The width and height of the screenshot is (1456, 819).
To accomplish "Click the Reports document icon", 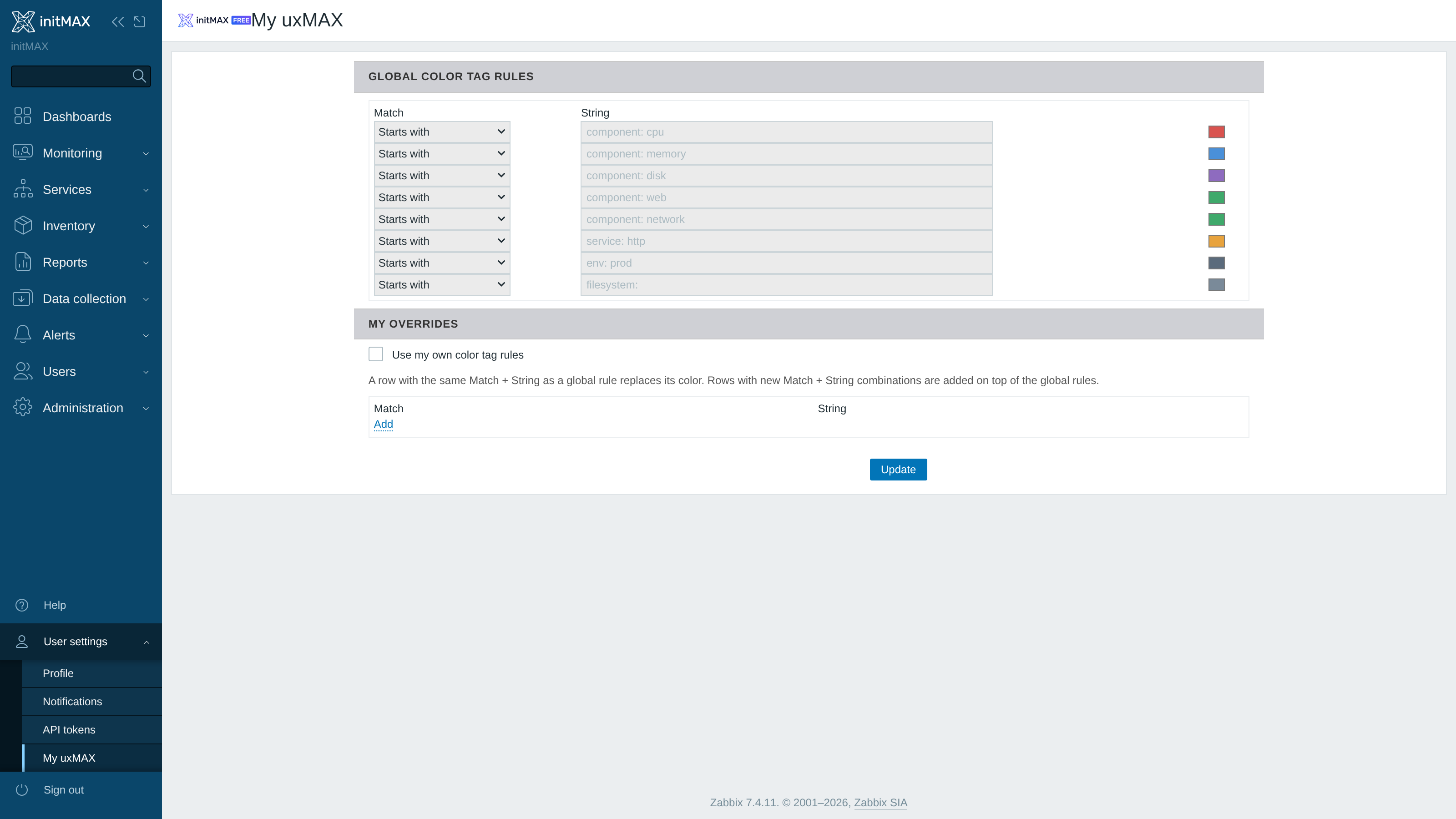I will [x=23, y=262].
